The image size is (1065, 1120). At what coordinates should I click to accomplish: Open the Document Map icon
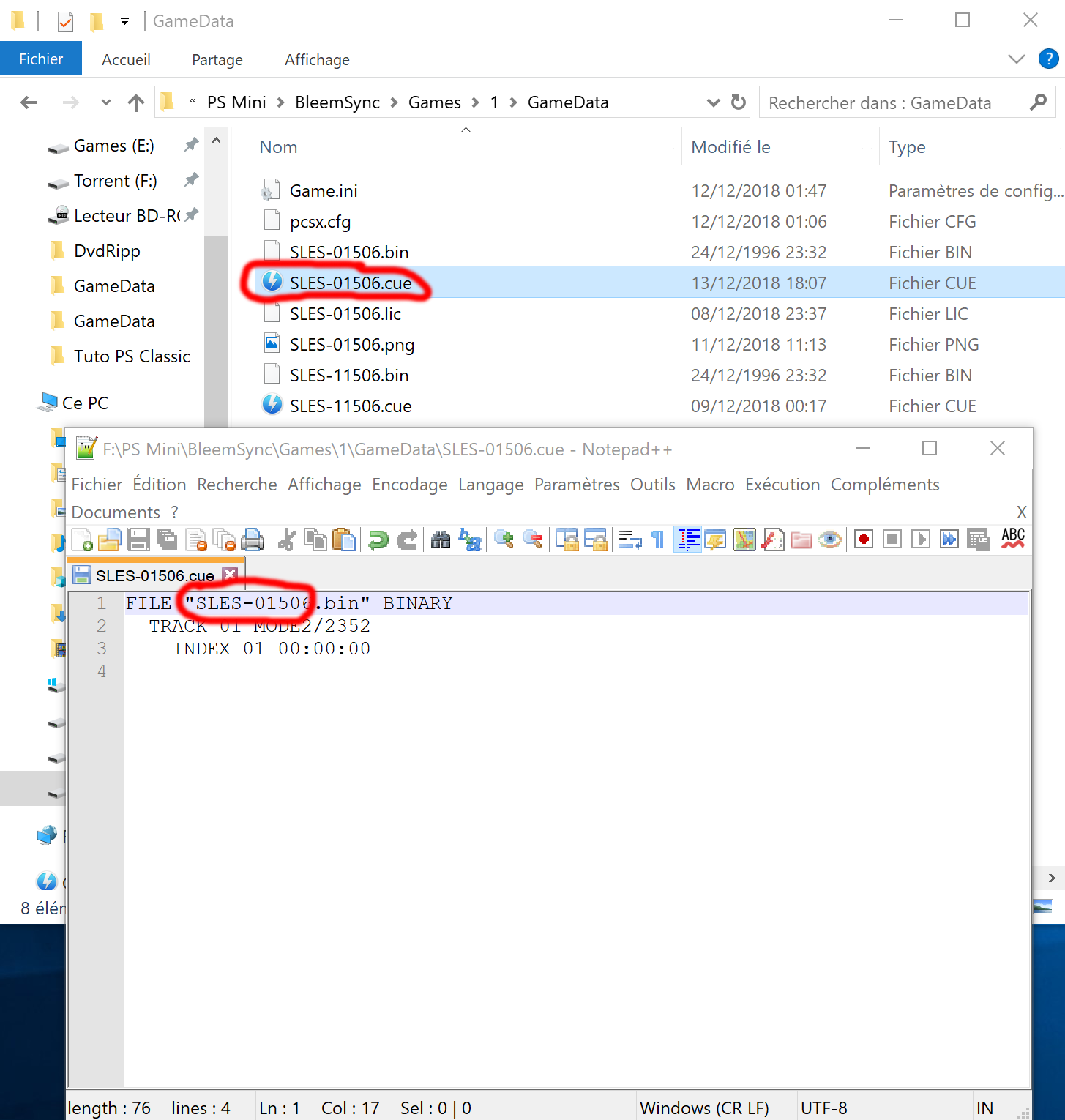(x=744, y=540)
